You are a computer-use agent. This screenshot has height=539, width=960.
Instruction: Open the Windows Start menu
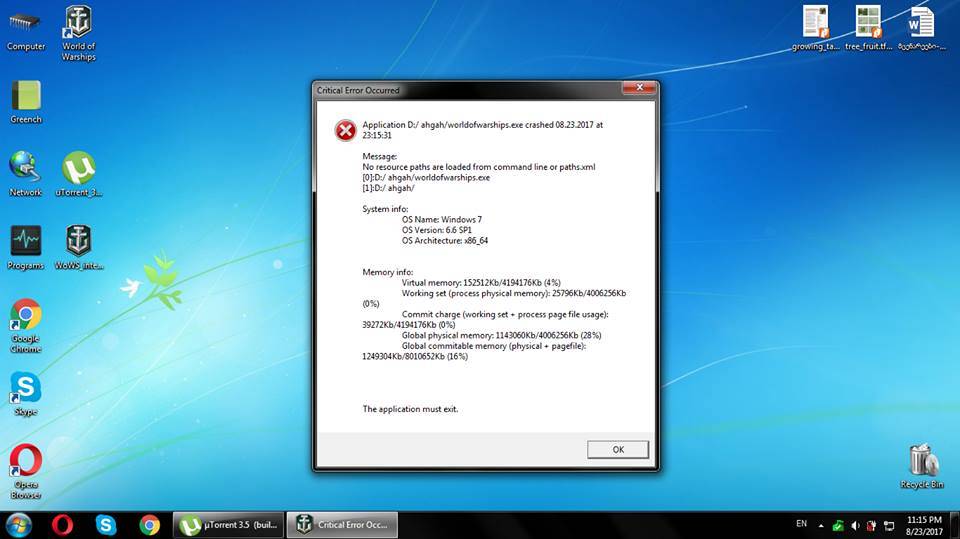click(x=18, y=525)
